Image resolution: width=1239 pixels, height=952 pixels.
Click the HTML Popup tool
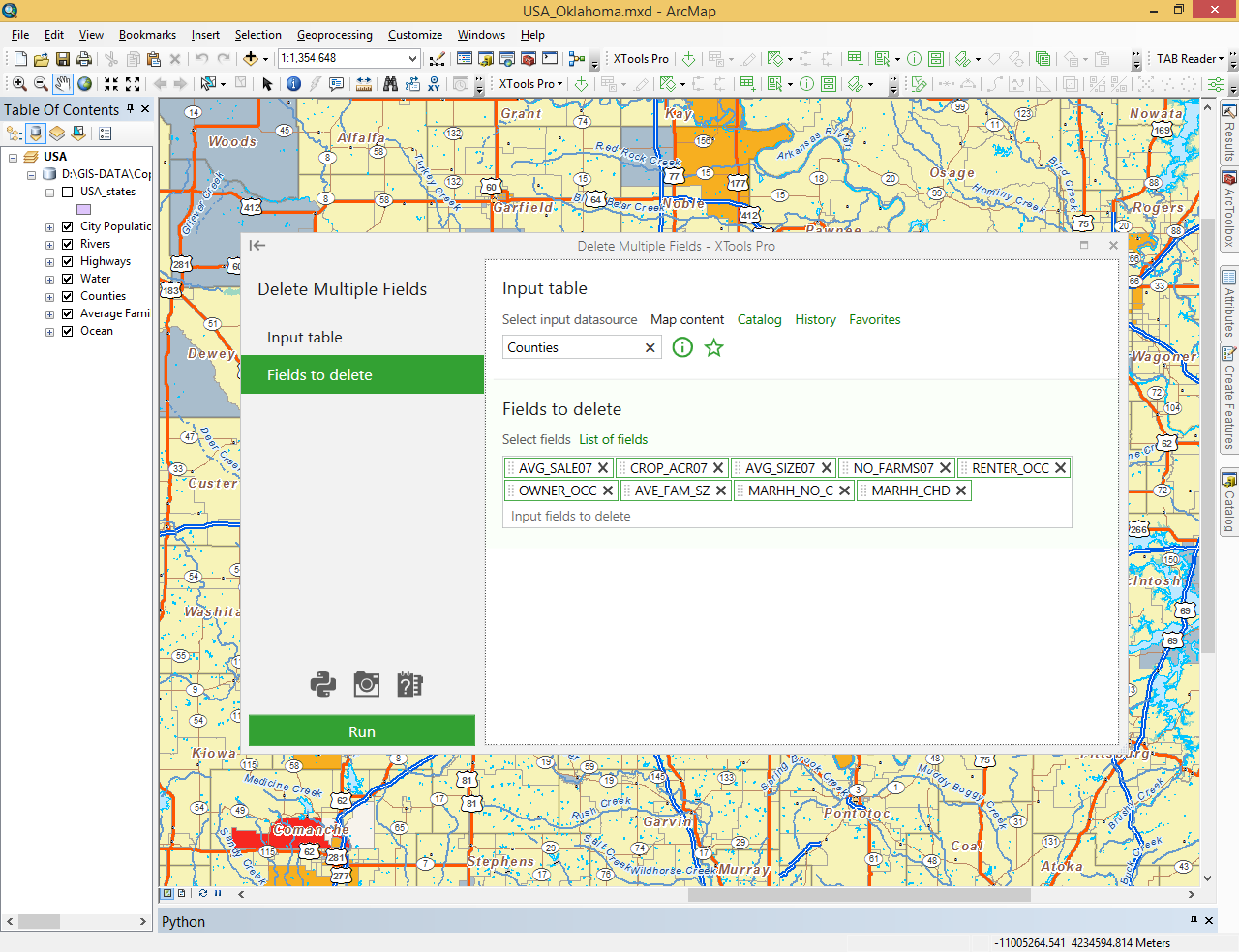(x=336, y=84)
